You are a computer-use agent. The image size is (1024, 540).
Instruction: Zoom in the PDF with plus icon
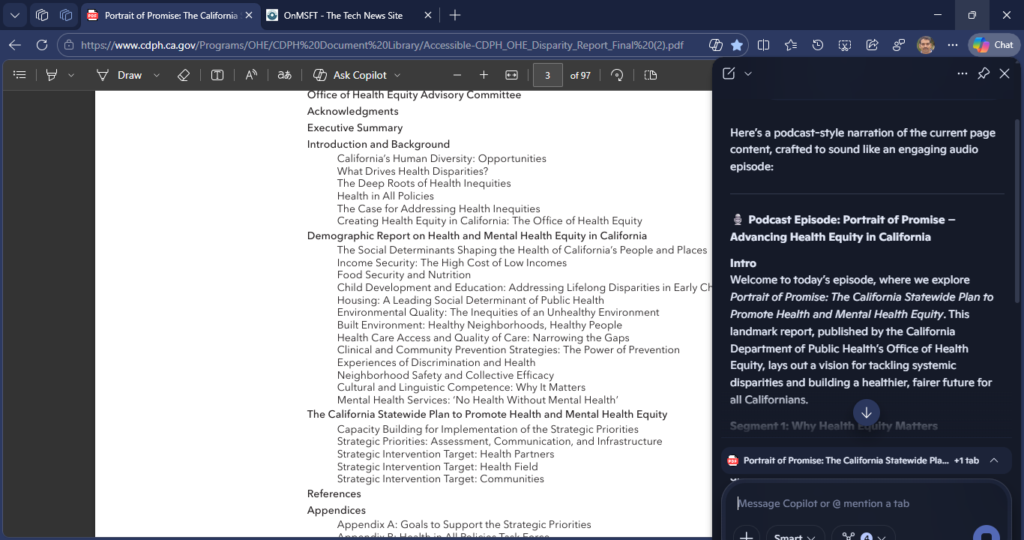484,75
